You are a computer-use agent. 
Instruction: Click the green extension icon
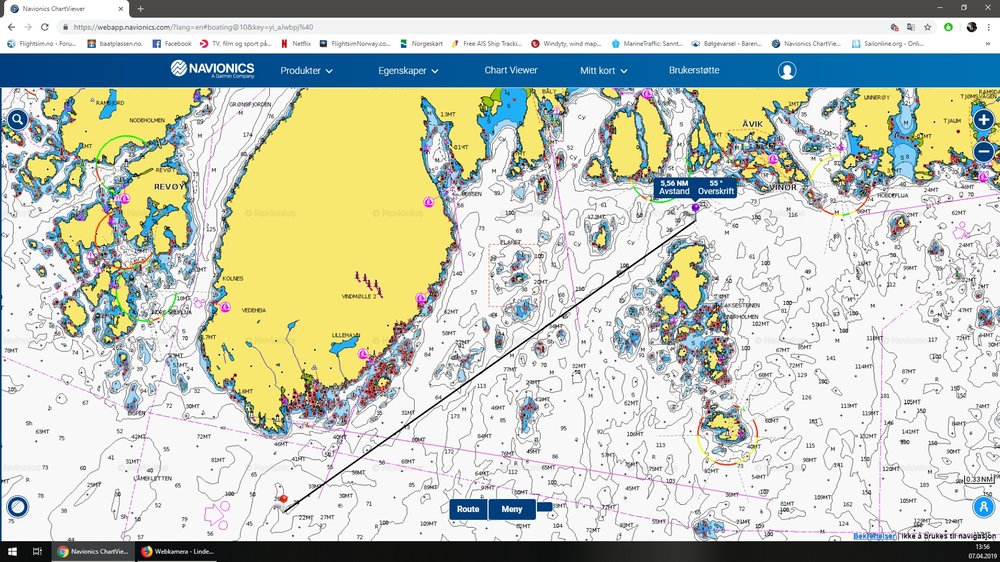948,27
